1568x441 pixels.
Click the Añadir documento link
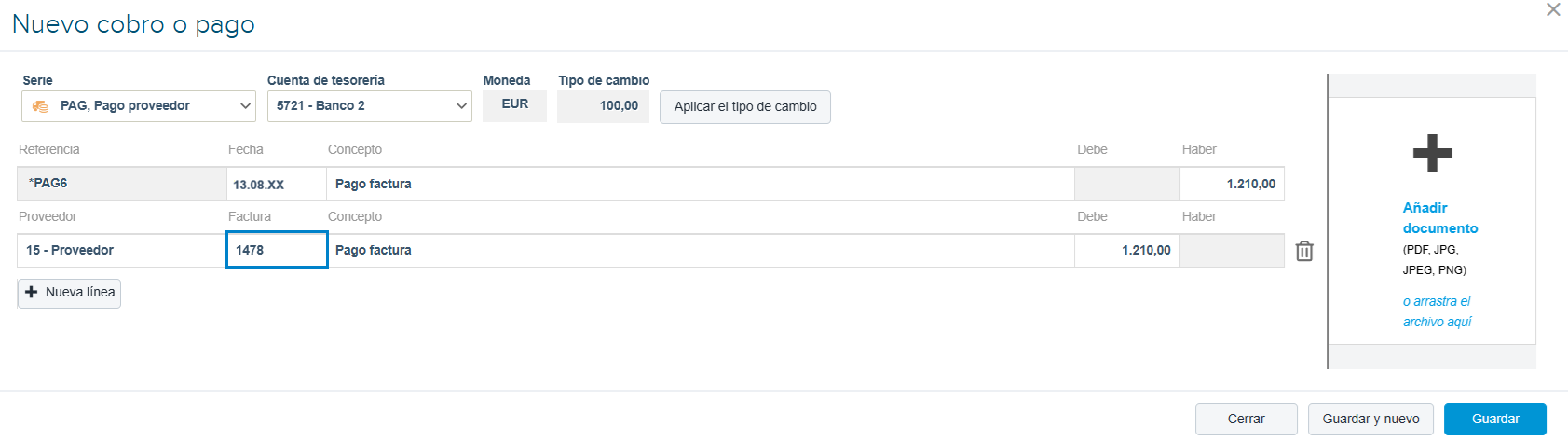(1439, 218)
